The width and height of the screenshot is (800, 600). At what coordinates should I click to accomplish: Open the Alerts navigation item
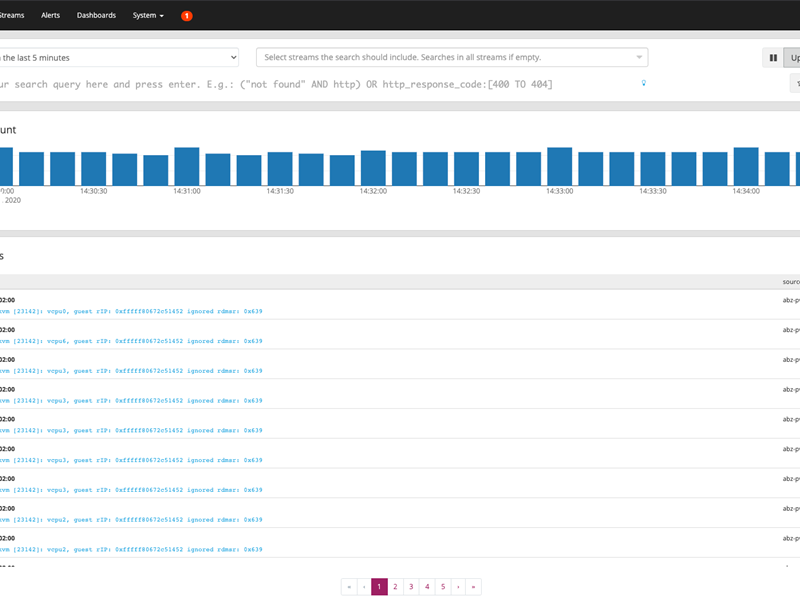pos(50,16)
